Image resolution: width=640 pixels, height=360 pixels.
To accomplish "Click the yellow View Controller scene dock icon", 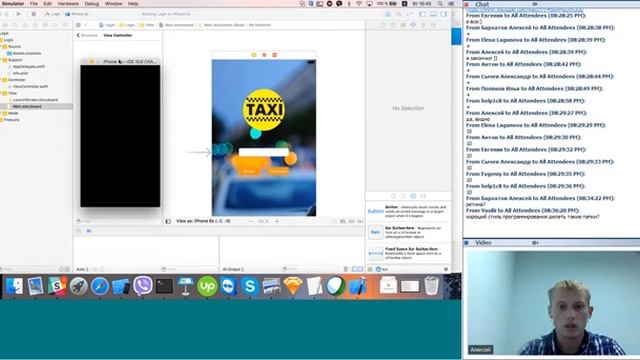I will click(x=254, y=55).
